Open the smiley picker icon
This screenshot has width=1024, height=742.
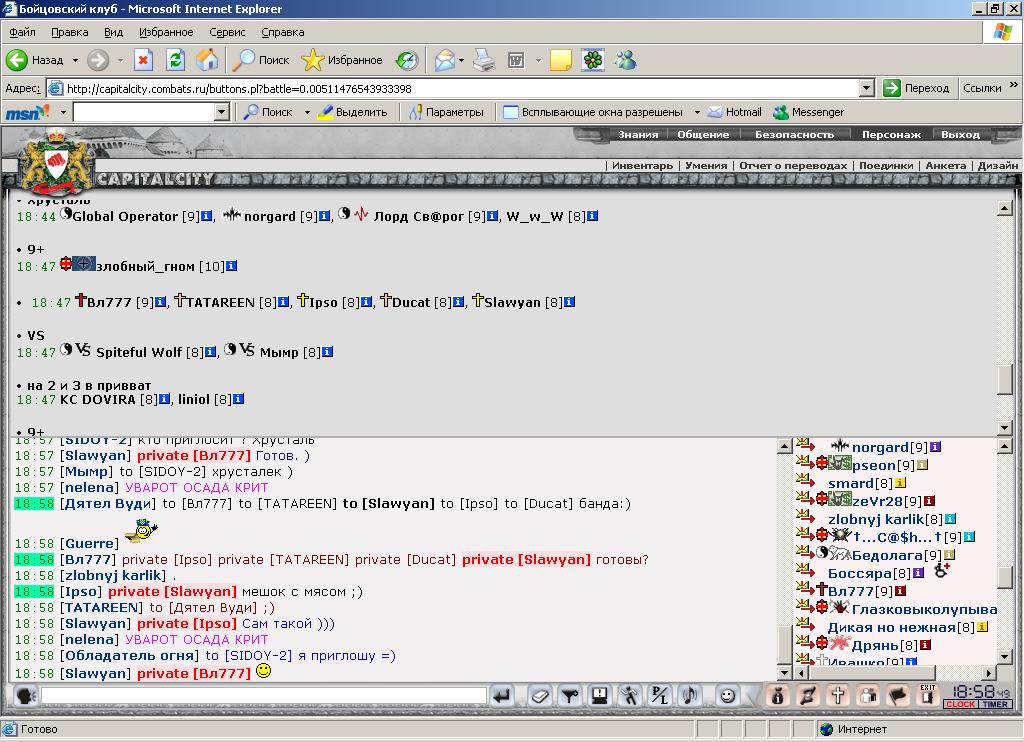point(727,696)
